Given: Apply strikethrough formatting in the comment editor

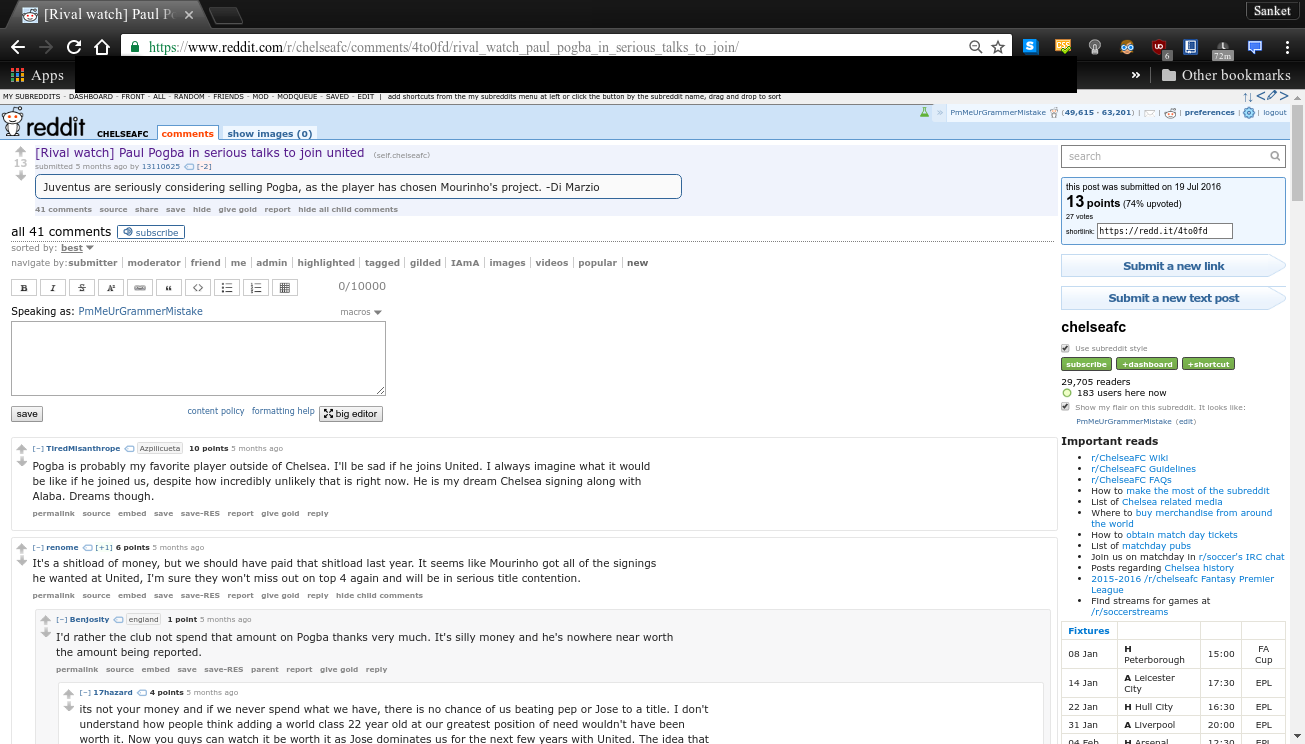Looking at the screenshot, I should click(82, 288).
